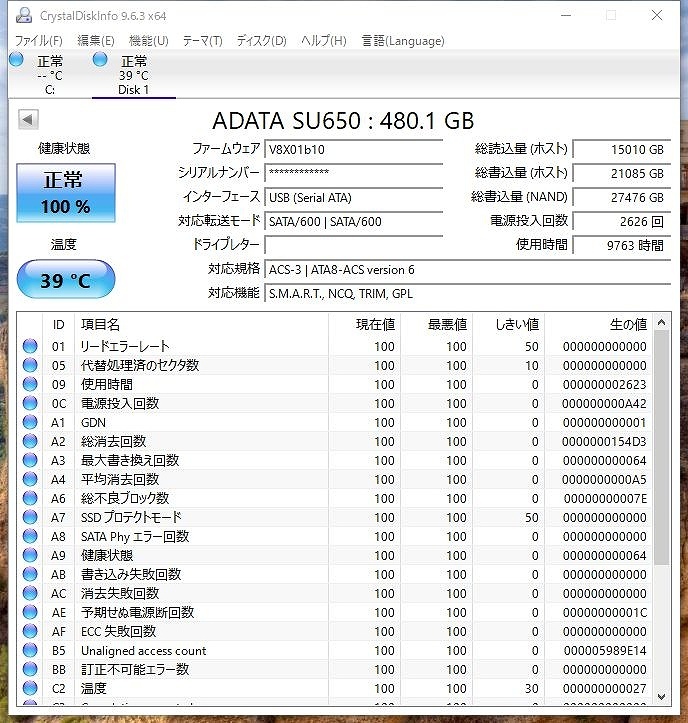Click the status icon for attribute 01
The height and width of the screenshot is (723, 688).
coord(30,346)
